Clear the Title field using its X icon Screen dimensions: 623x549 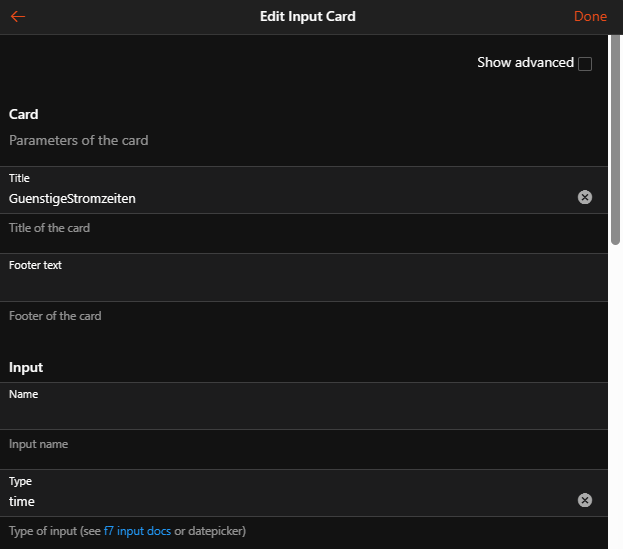point(585,197)
